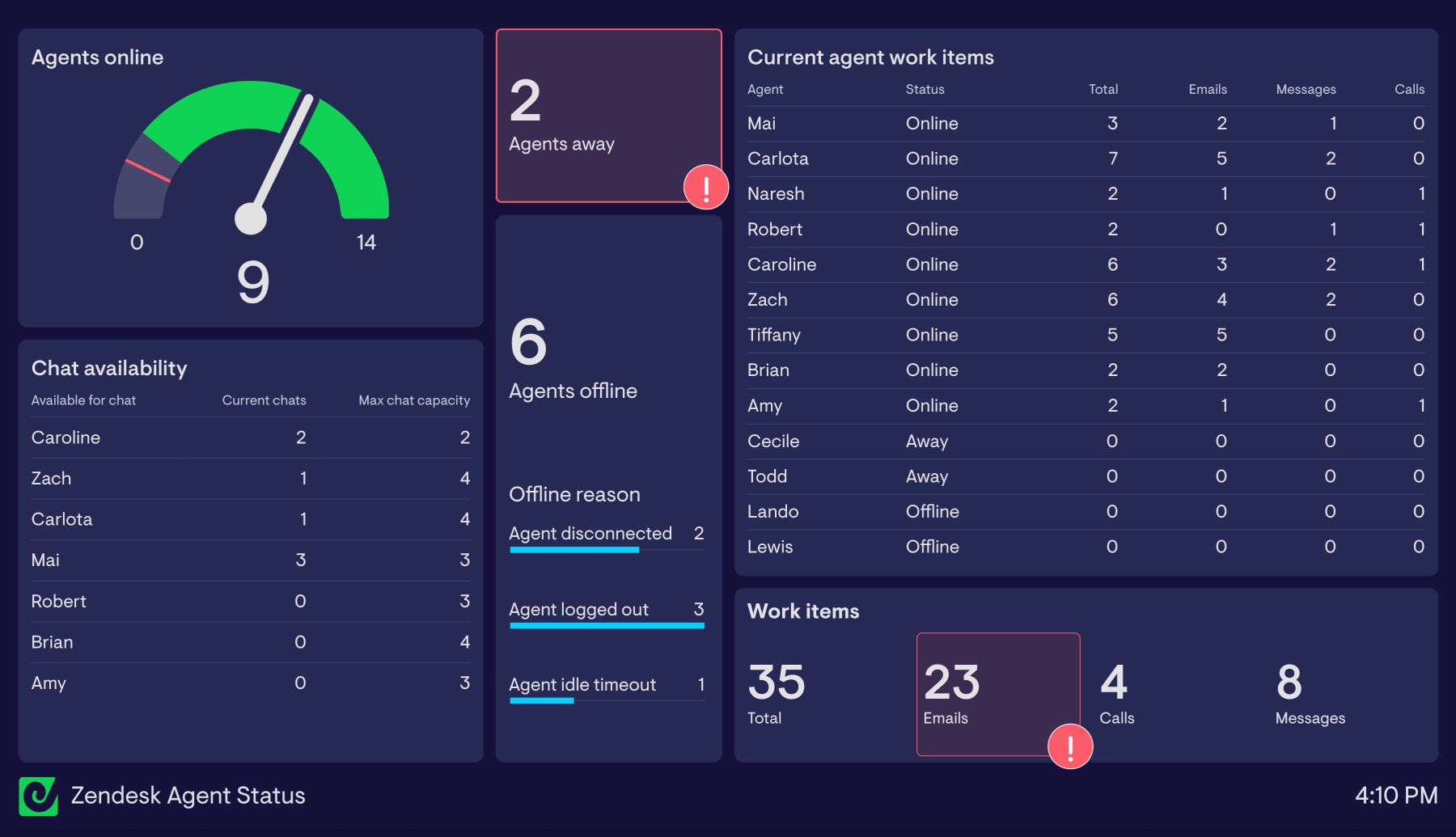This screenshot has height=837, width=1456.
Task: Open the Agents away tile
Action: [609, 116]
